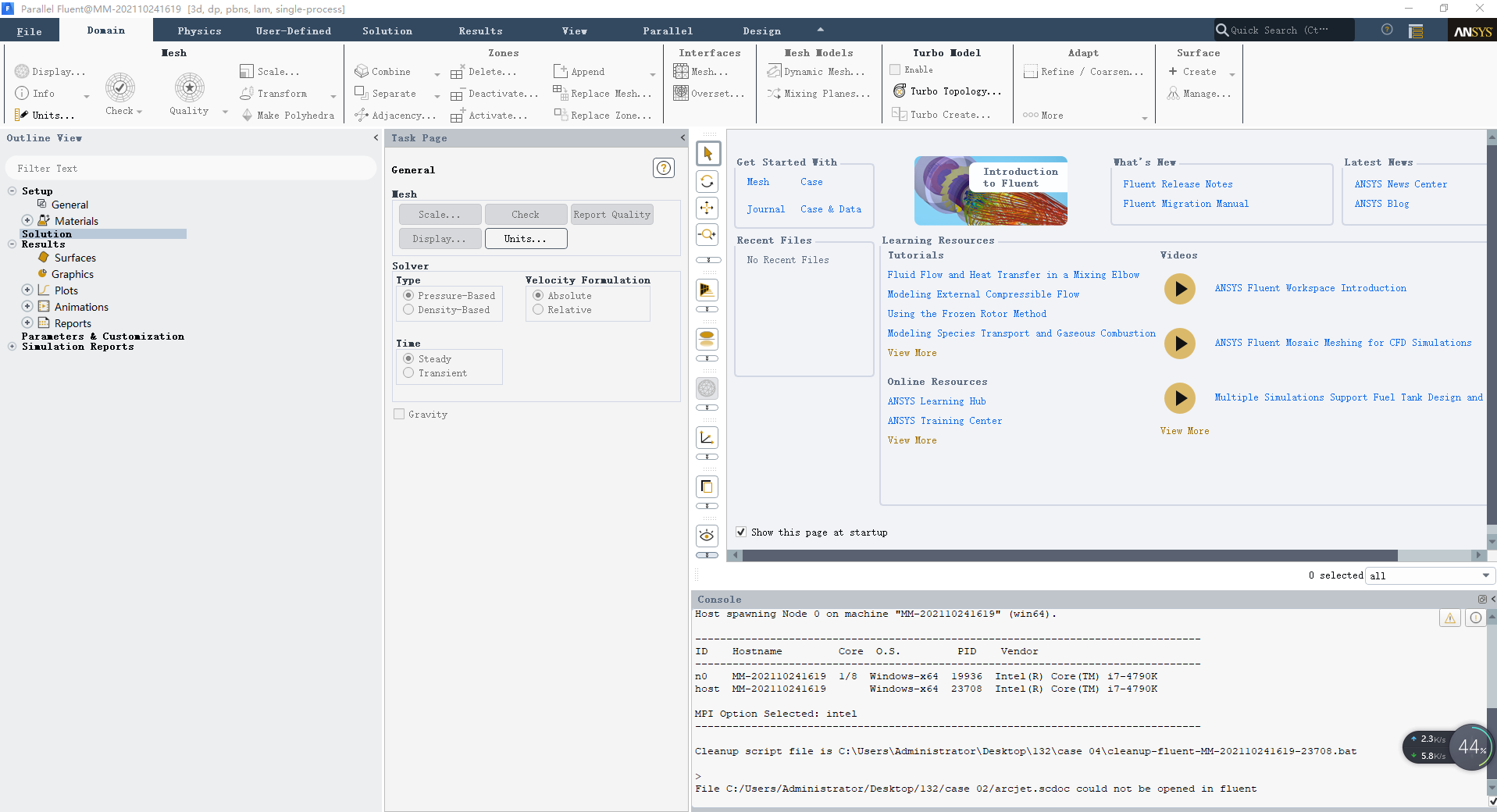The height and width of the screenshot is (812, 1497).
Task: Select the Transient time option
Action: coord(408,373)
